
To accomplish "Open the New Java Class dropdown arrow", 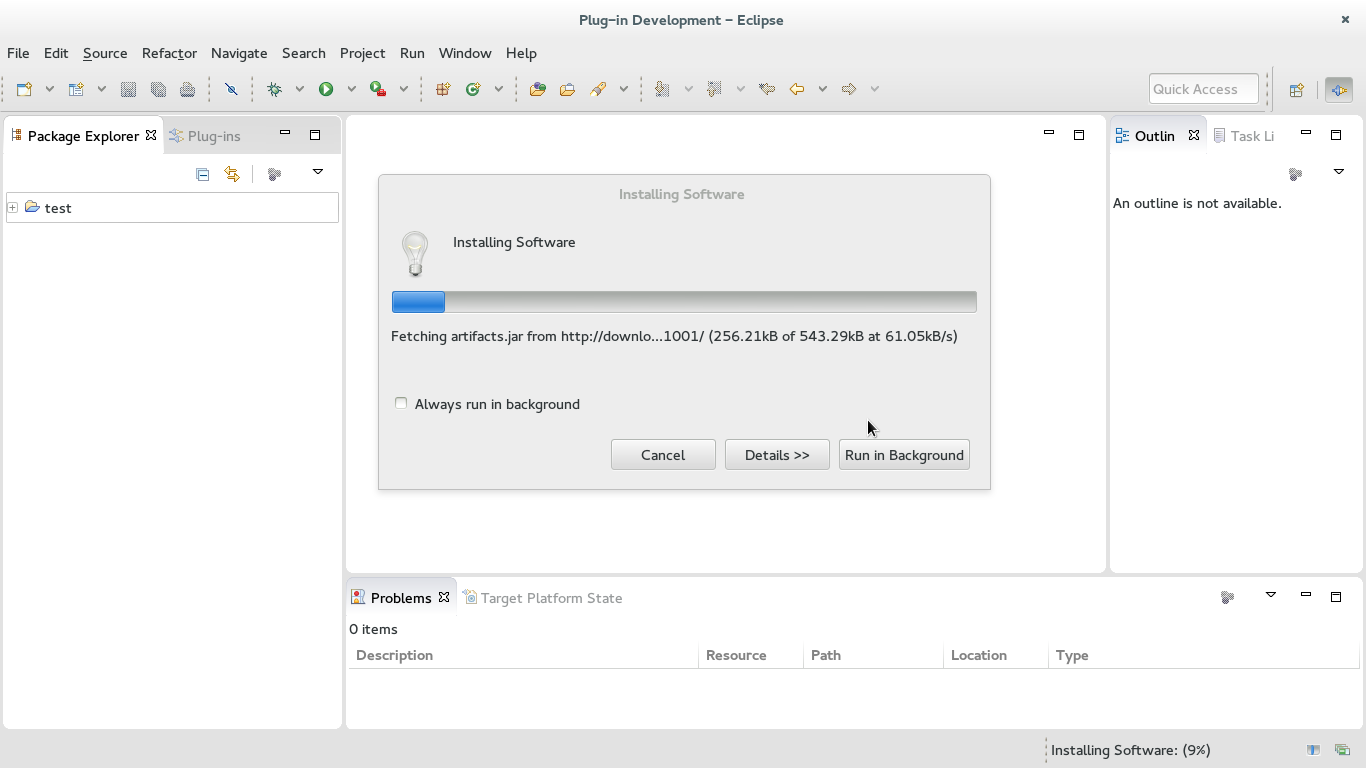I will click(x=498, y=89).
